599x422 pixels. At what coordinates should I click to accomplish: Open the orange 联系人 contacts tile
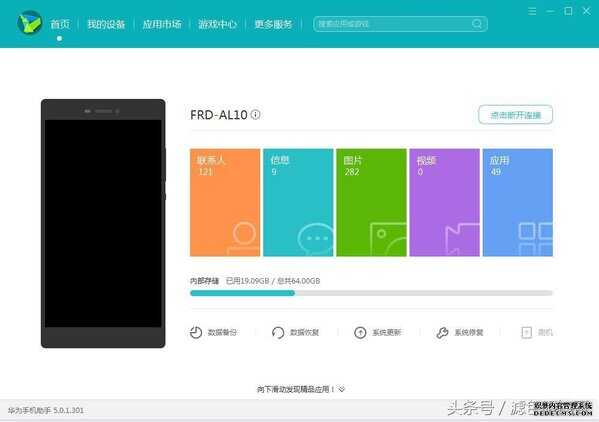click(225, 202)
